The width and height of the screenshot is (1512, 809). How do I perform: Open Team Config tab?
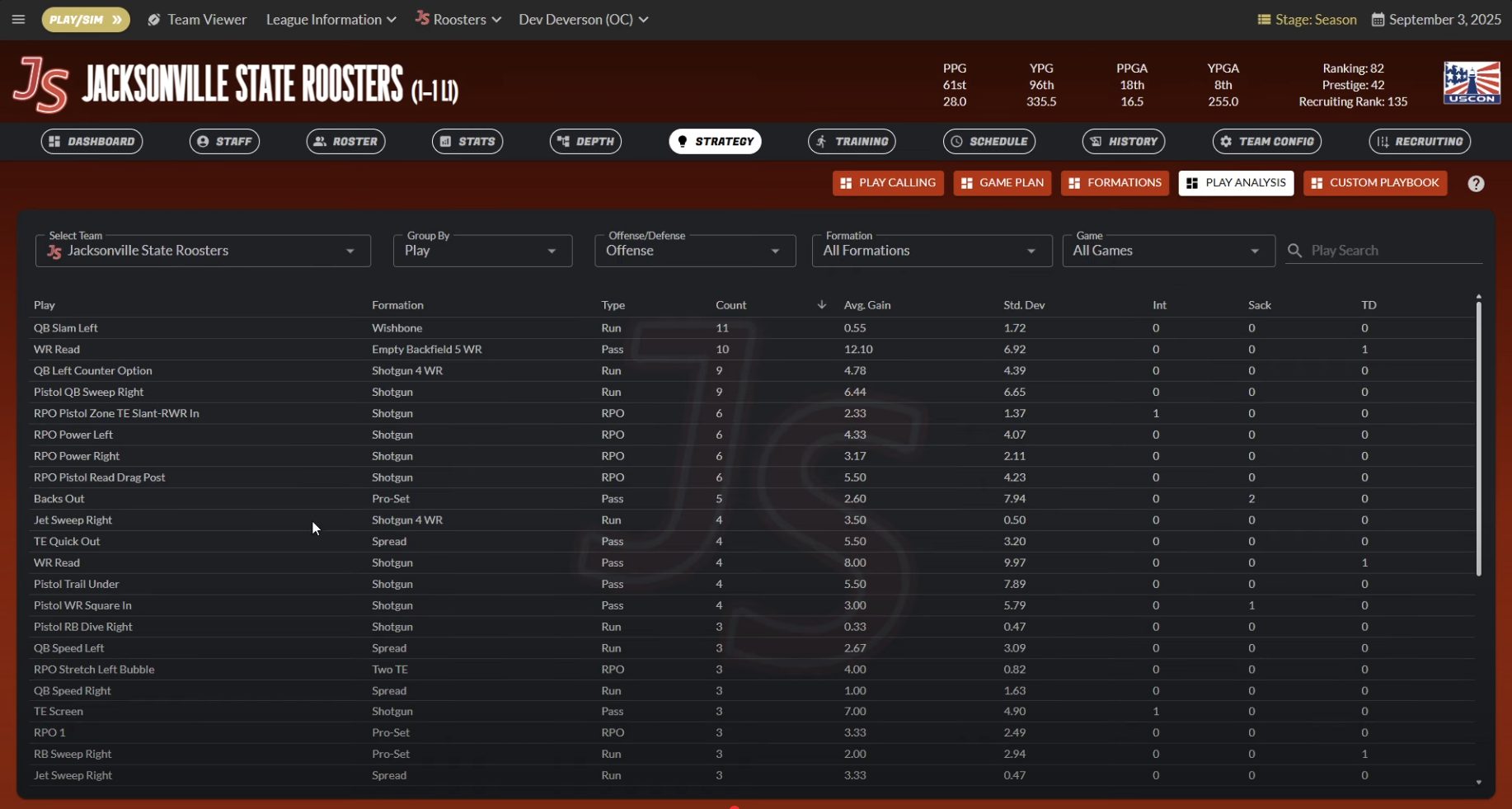click(x=1267, y=141)
